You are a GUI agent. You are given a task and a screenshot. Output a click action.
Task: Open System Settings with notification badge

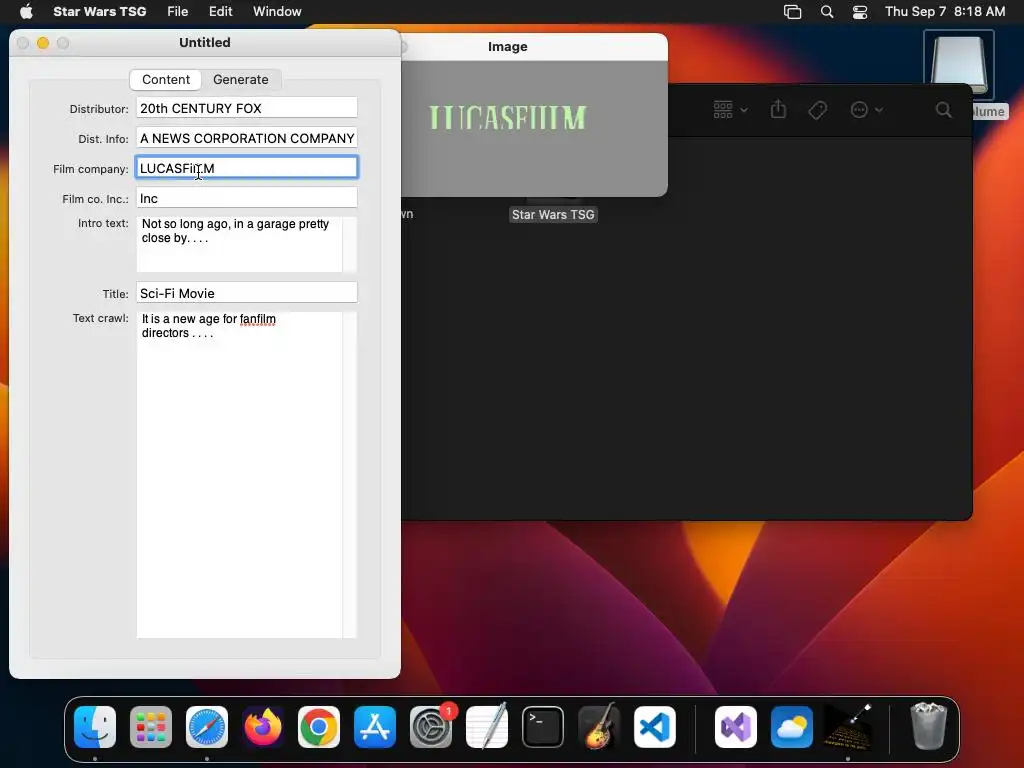tap(431, 727)
